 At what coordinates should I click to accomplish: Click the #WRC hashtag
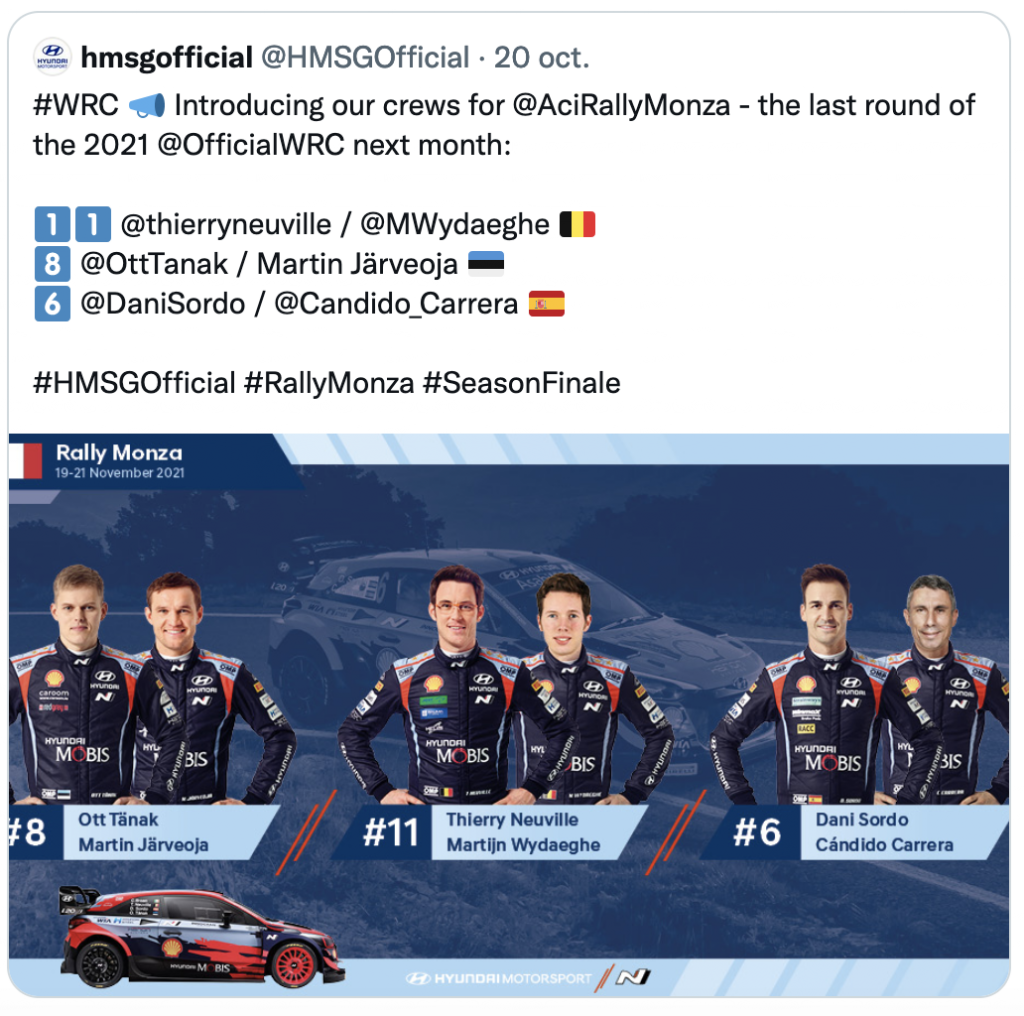[x=76, y=105]
